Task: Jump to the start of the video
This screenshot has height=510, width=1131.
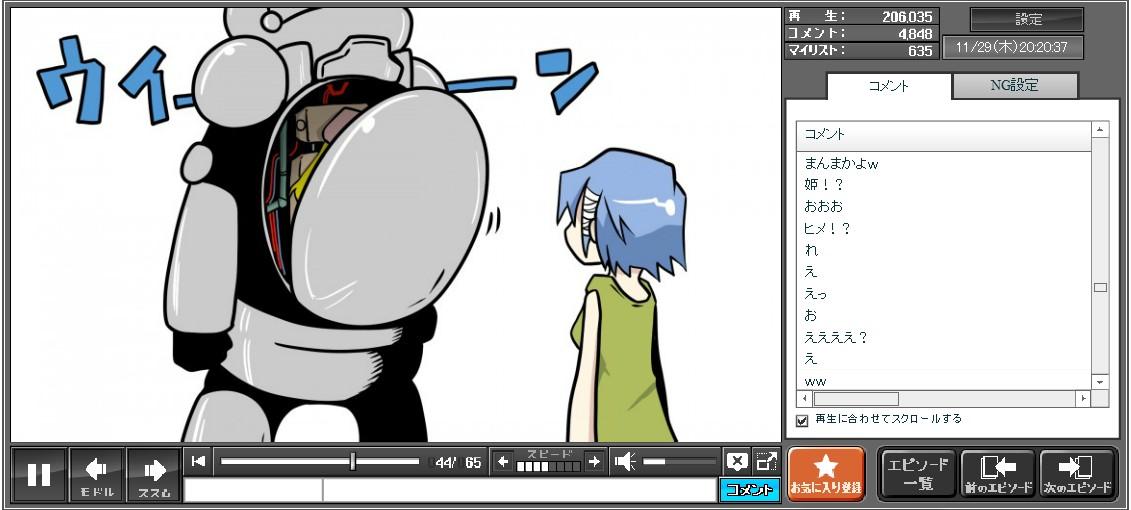Action: [199, 461]
